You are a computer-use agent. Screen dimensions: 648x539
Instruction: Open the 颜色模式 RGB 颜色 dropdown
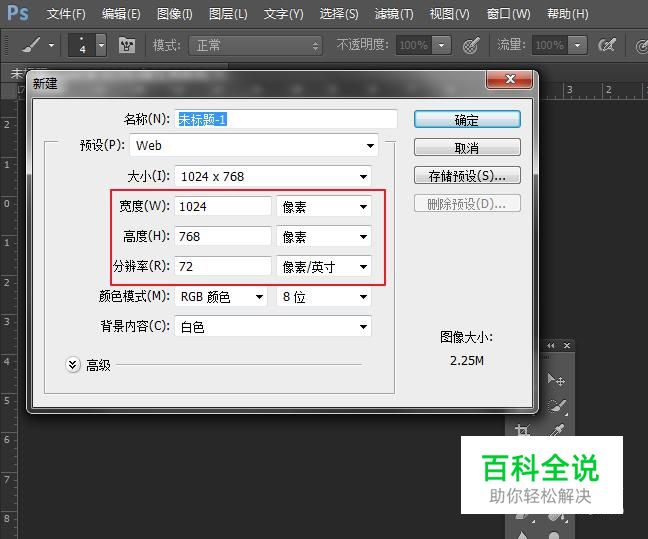point(220,297)
